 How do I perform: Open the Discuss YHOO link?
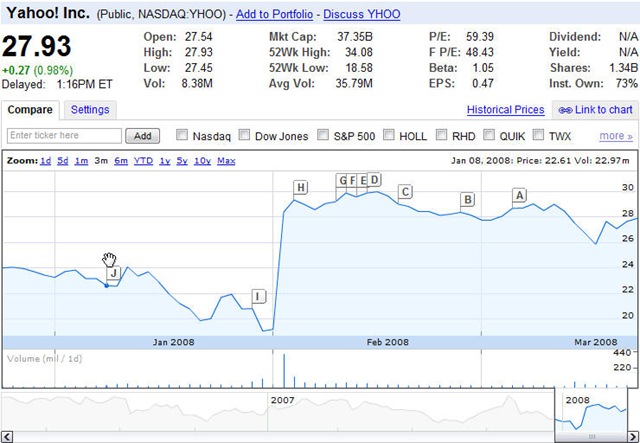pyautogui.click(x=362, y=14)
